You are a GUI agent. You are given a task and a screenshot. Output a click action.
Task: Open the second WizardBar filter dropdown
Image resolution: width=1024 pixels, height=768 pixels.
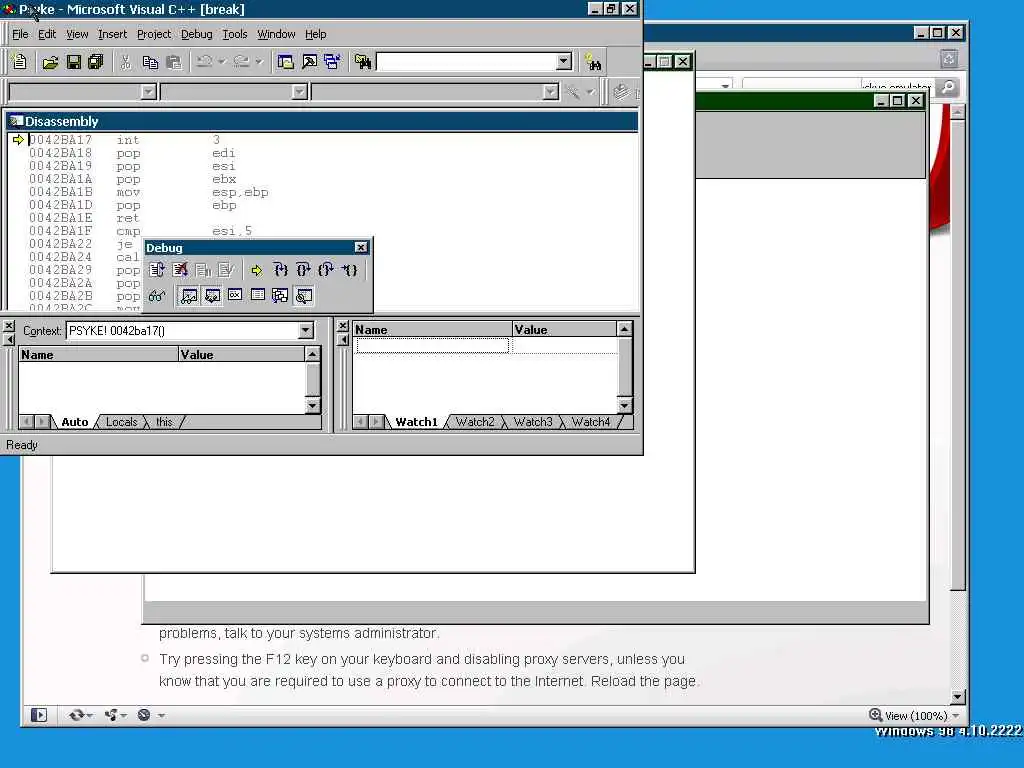[299, 92]
